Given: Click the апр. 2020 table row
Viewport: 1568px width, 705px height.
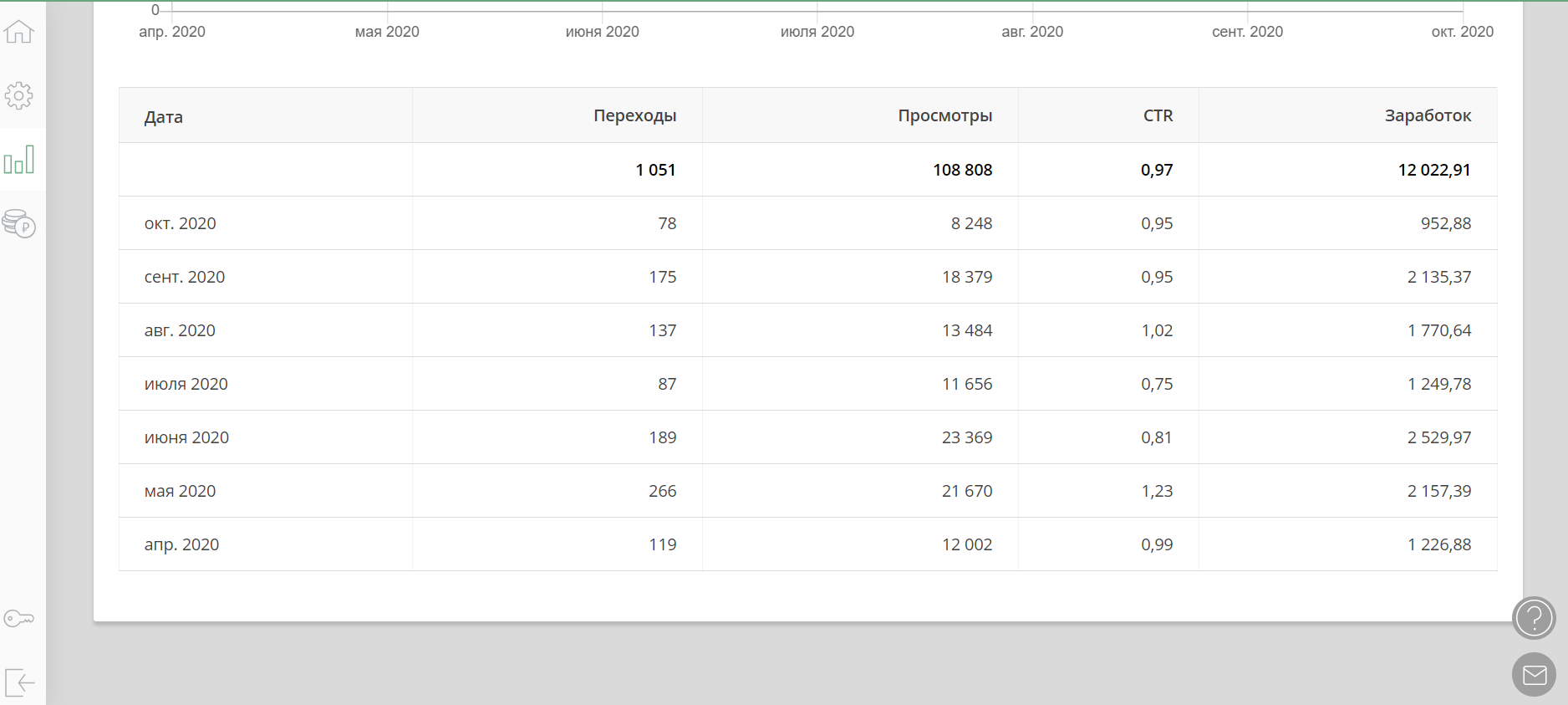Looking at the screenshot, I should [x=181, y=544].
